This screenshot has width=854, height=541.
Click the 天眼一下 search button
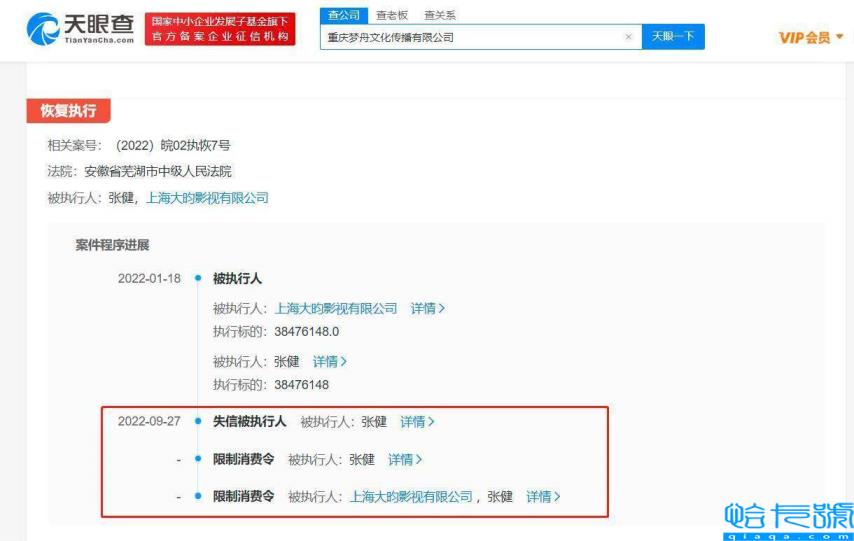coord(673,37)
